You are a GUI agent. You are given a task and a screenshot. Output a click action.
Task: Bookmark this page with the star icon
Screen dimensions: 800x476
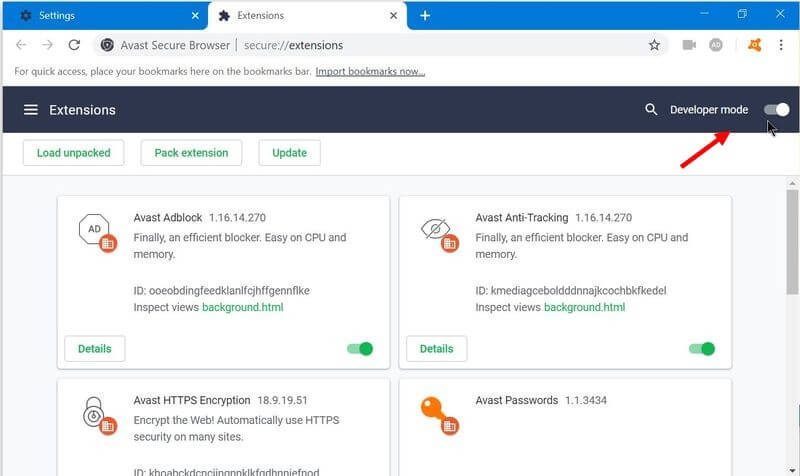[654, 45]
